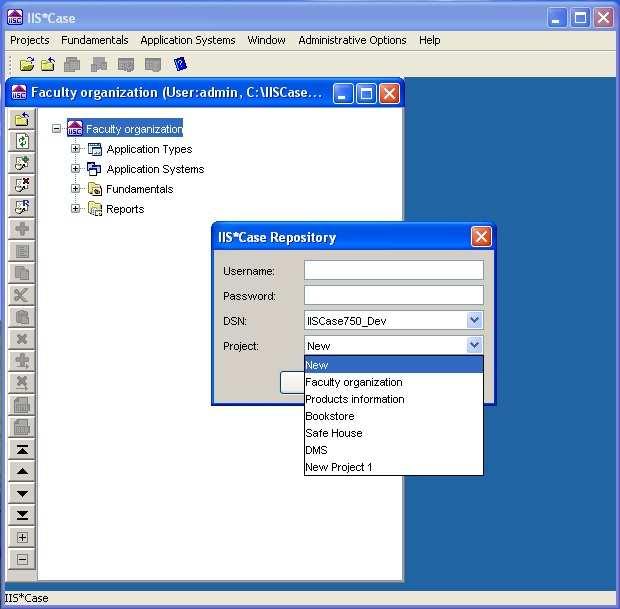Click the Password input field
This screenshot has width=620, height=609.
[394, 295]
